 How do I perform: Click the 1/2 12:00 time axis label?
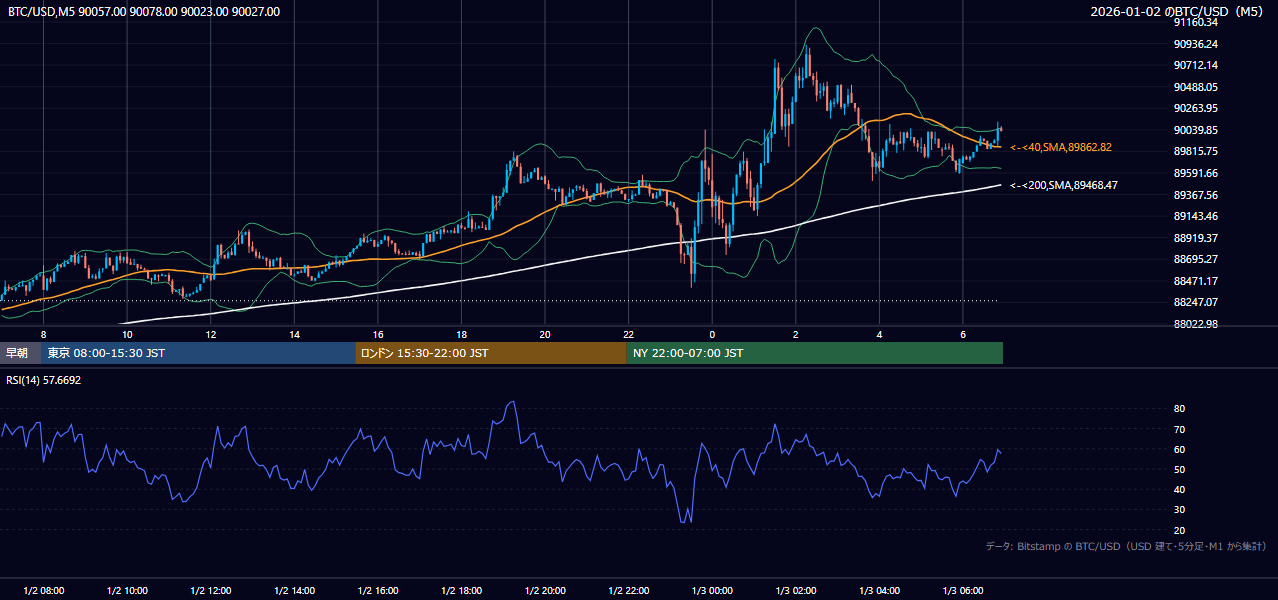pyautogui.click(x=211, y=591)
